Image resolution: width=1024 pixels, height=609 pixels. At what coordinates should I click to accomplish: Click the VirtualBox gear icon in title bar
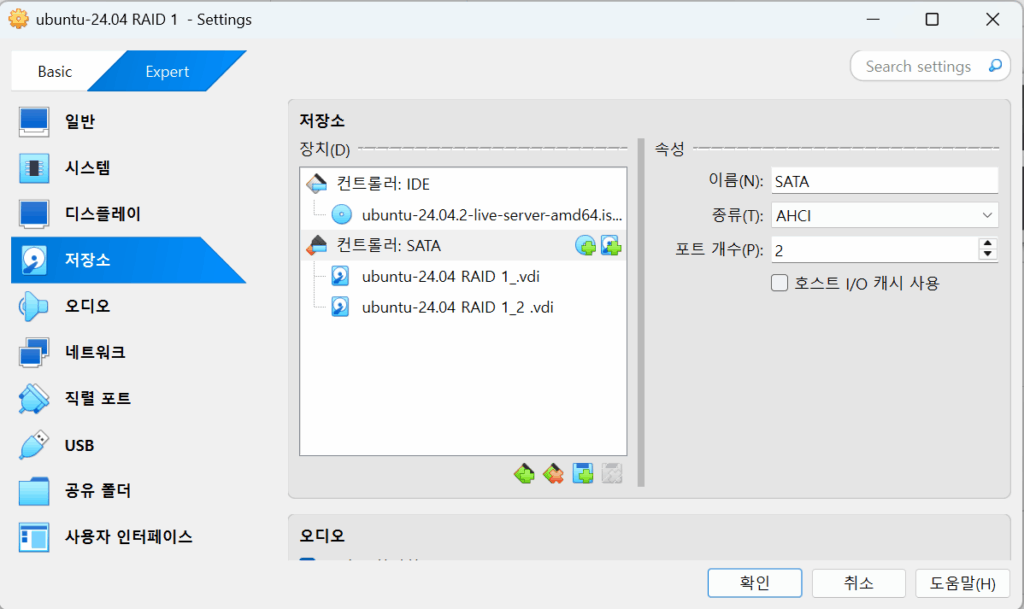tap(18, 19)
